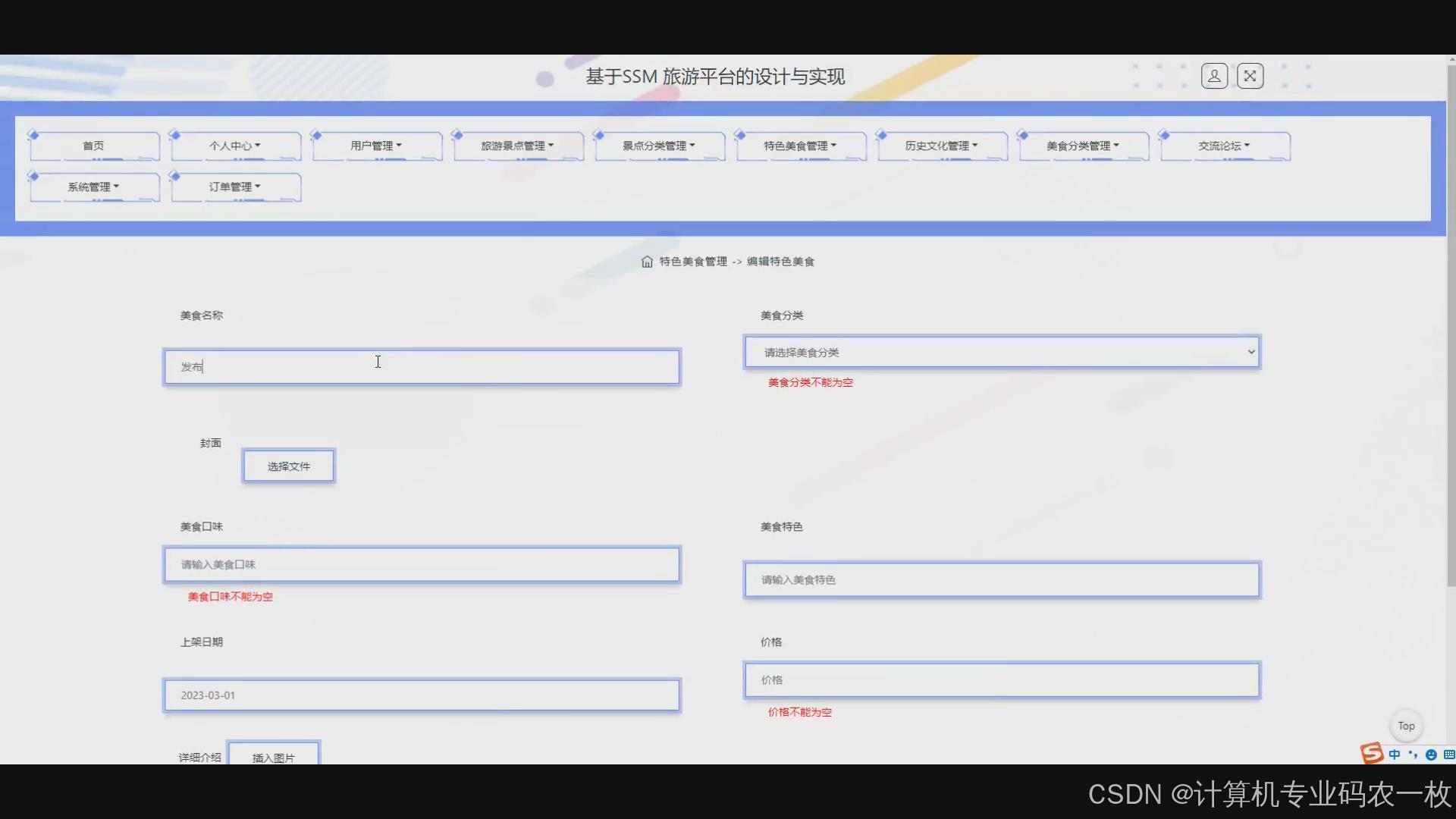Expand the 个人中心 menu
Screen dimensions: 1456x819
[x=235, y=146]
